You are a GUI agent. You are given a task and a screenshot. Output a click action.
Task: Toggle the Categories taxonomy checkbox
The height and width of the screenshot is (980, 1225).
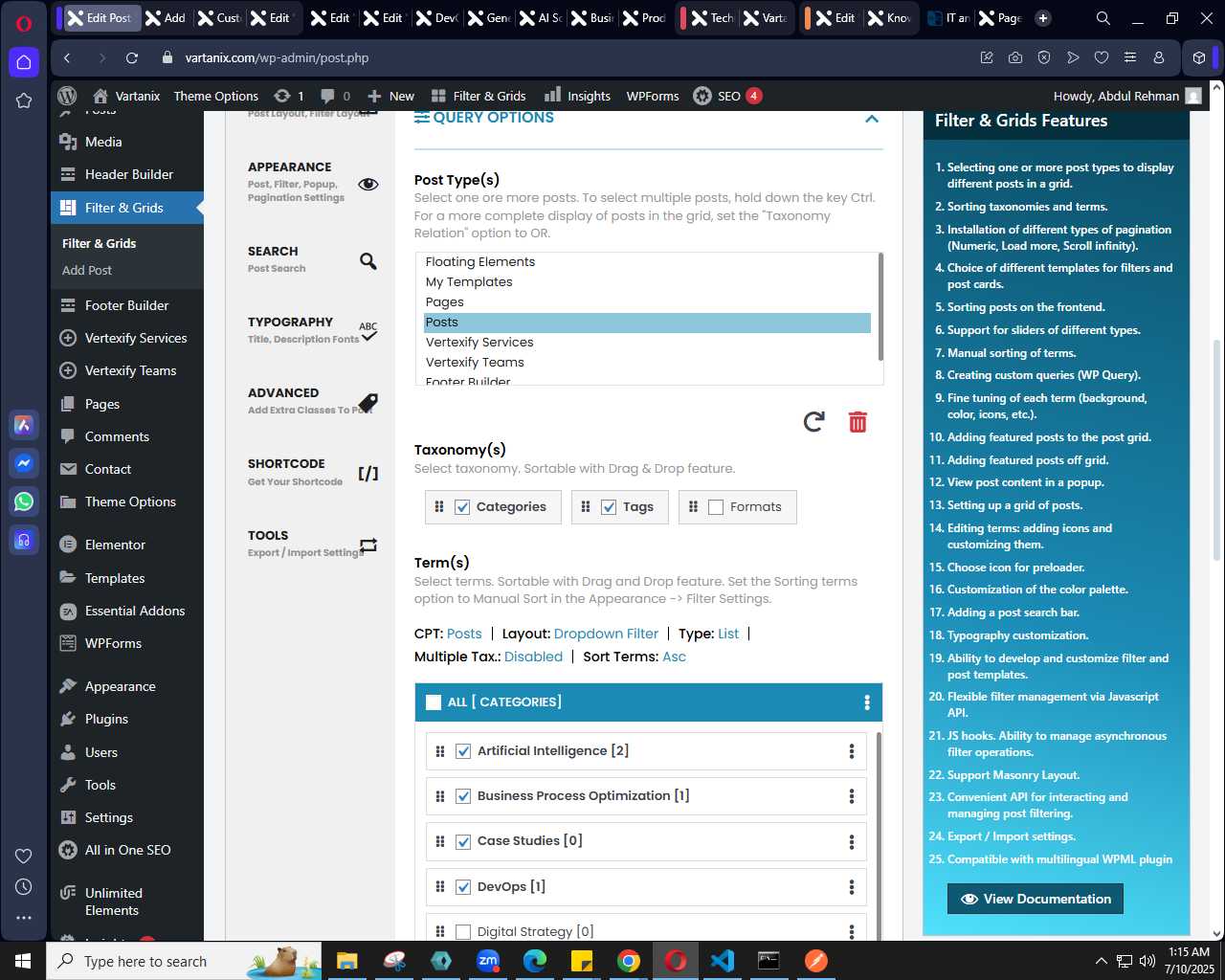(462, 507)
